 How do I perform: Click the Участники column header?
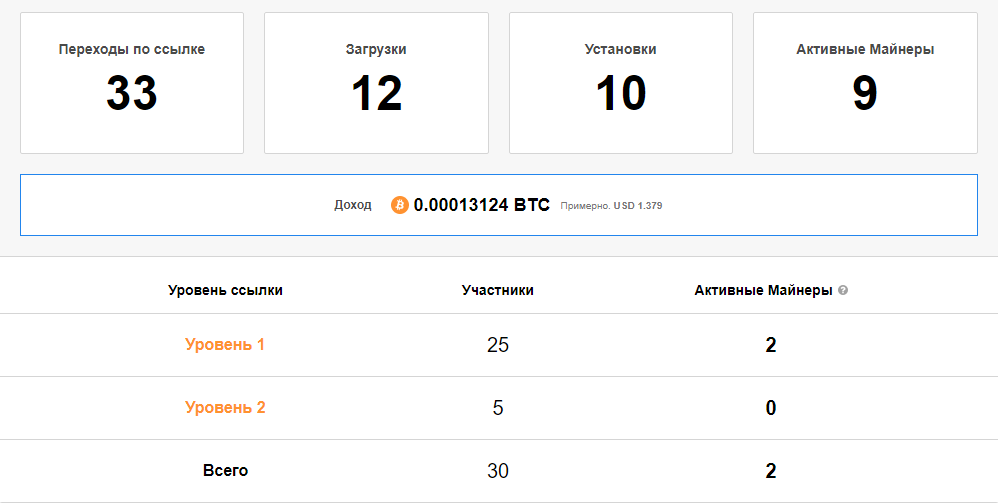(497, 291)
